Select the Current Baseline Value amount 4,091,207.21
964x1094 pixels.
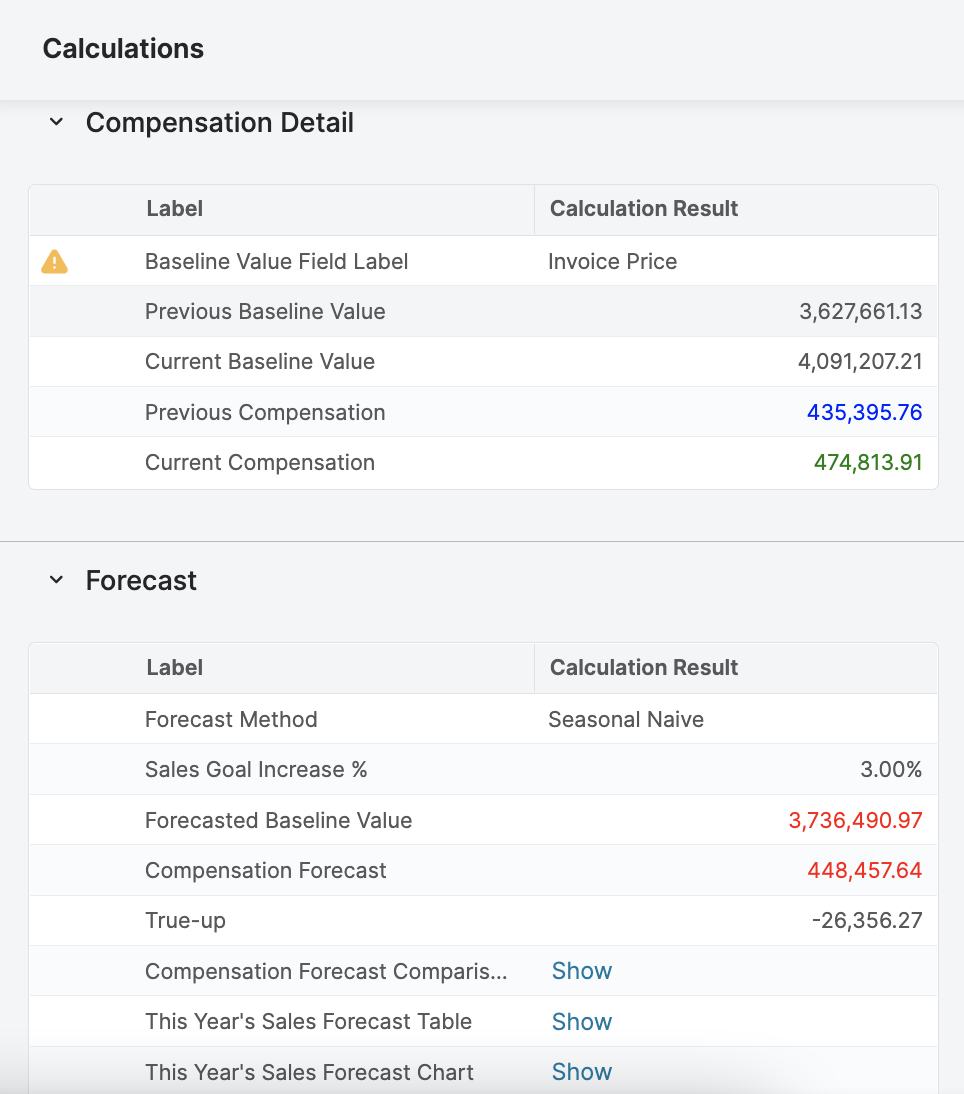pyautogui.click(x=859, y=362)
